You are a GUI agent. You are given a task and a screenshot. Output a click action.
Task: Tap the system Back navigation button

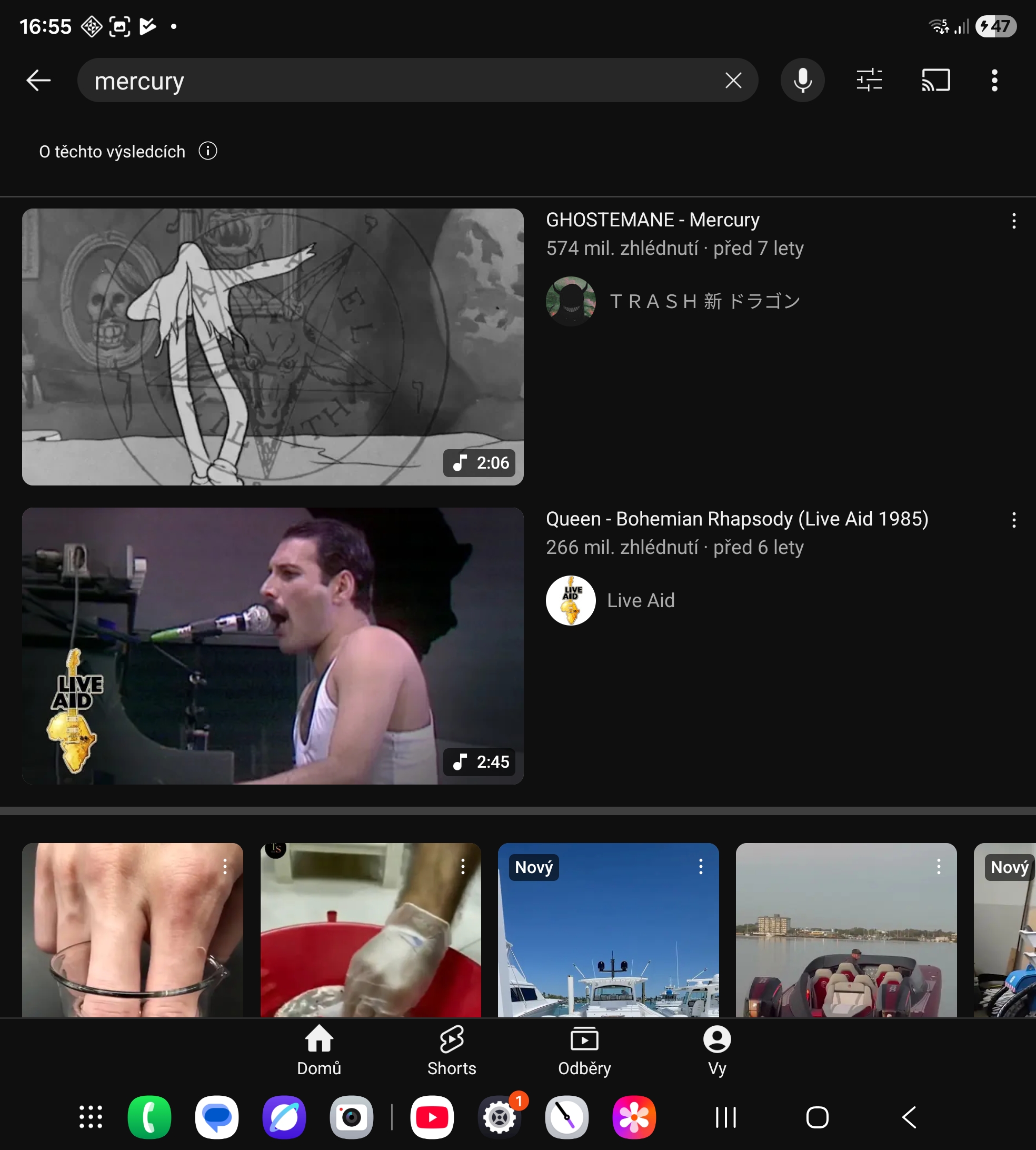[x=909, y=1117]
